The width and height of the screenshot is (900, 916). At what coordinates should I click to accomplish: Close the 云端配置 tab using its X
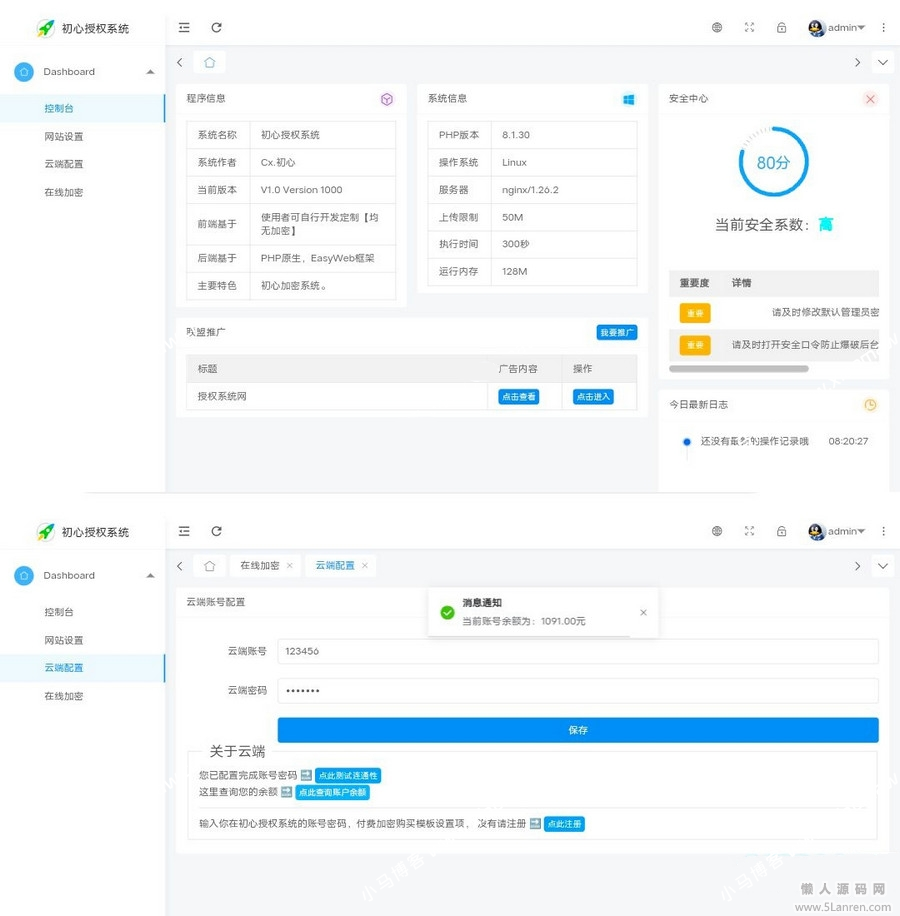click(x=365, y=566)
